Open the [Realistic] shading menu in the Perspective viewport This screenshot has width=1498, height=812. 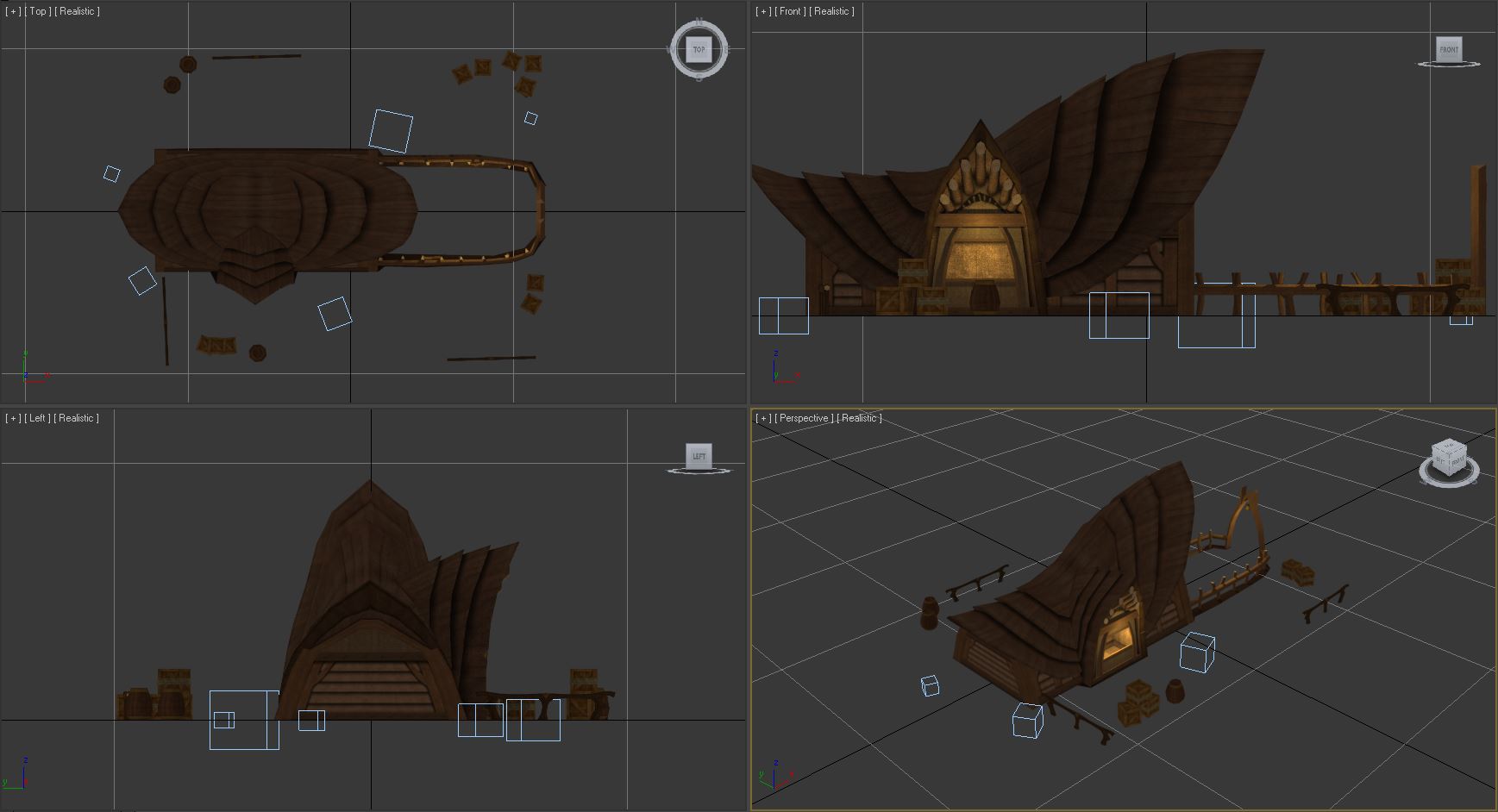[860, 418]
